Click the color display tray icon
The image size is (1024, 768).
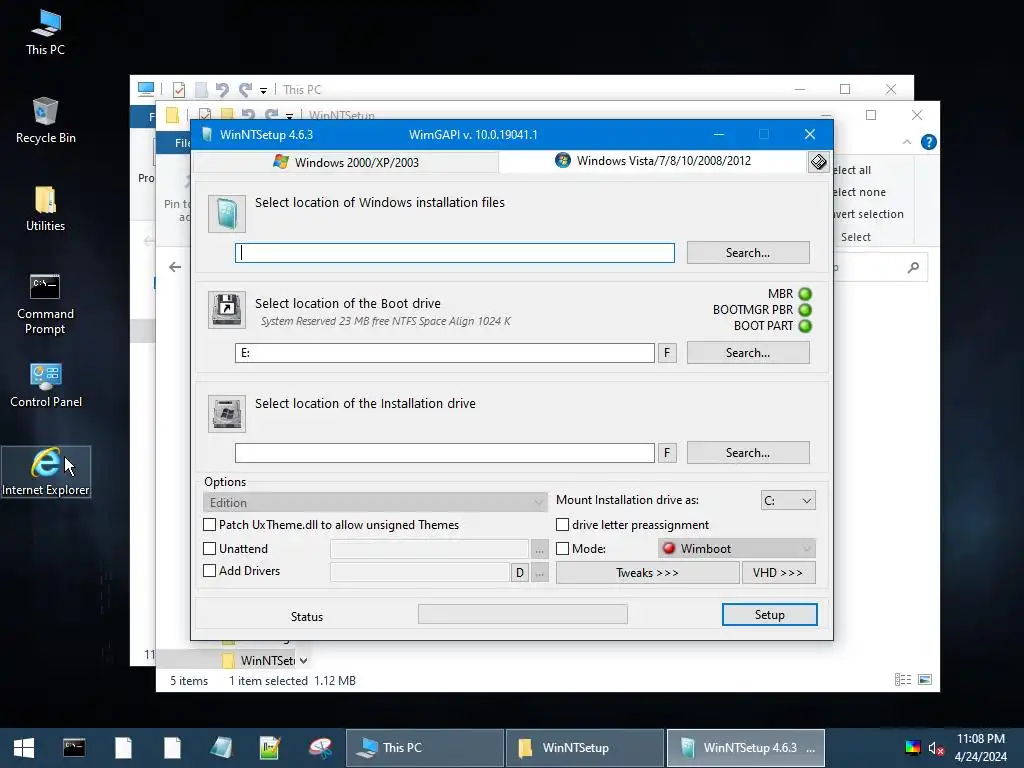coord(912,748)
